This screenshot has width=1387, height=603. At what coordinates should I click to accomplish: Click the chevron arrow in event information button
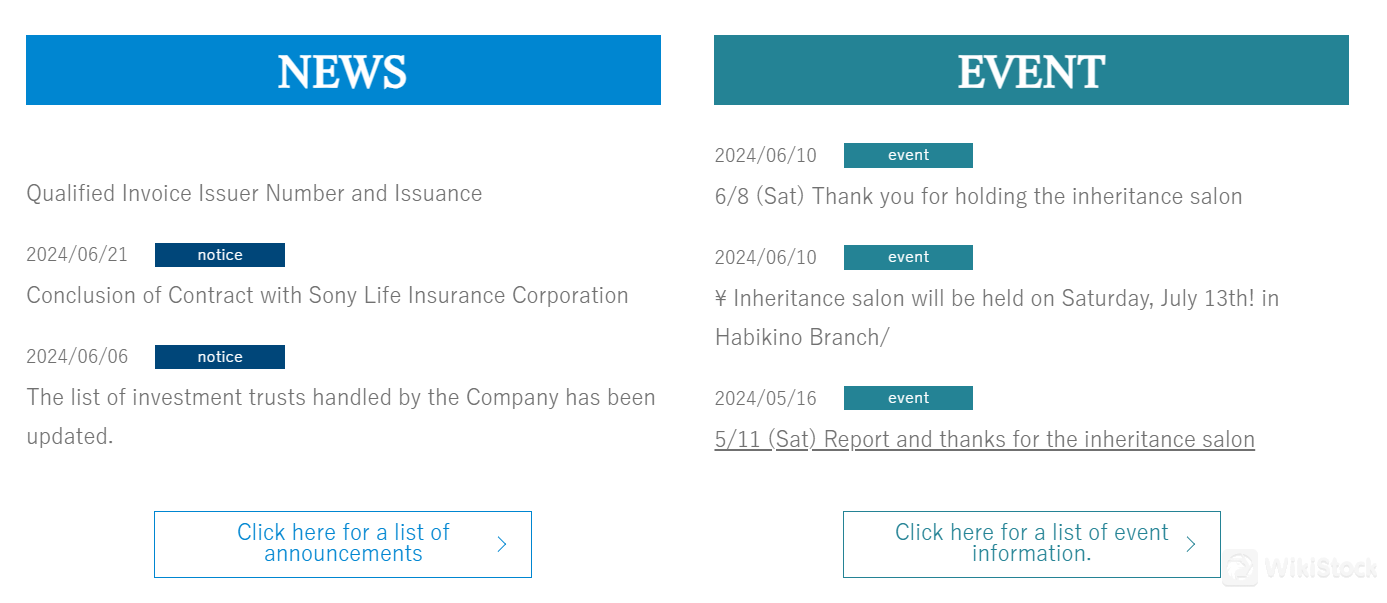click(x=1191, y=544)
